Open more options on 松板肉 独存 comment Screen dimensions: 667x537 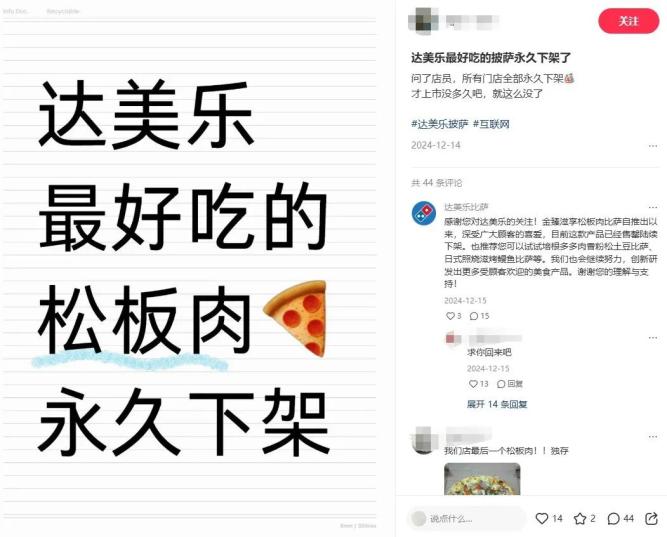(653, 437)
